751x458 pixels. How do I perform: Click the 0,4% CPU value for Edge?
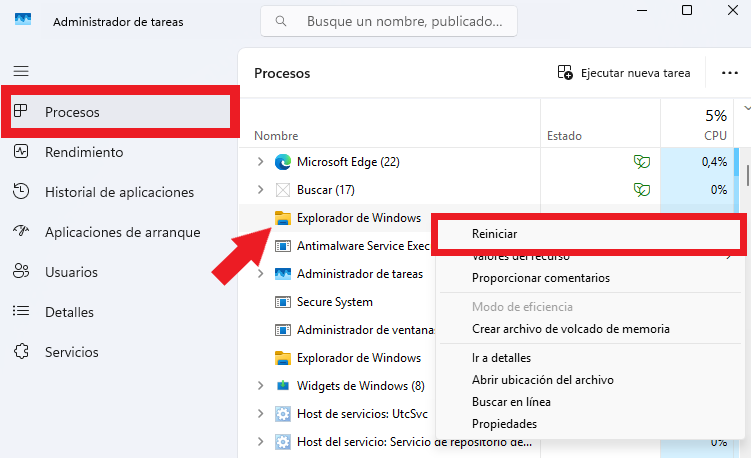pyautogui.click(x=714, y=162)
